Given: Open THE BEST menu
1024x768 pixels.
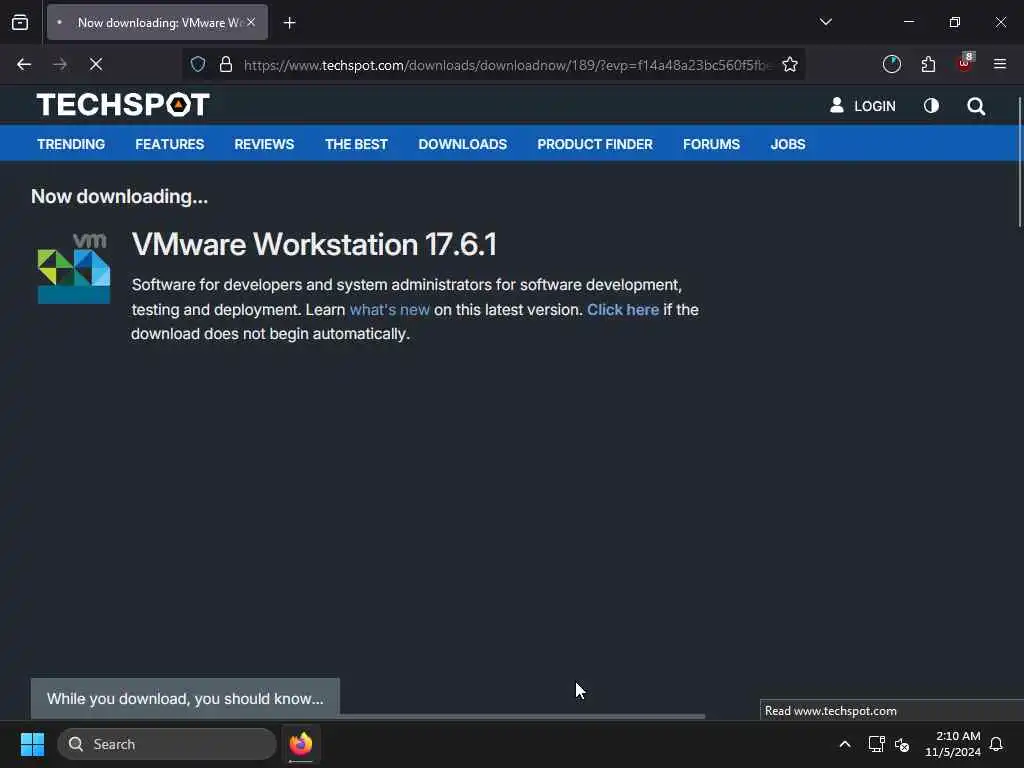Looking at the screenshot, I should click(x=357, y=144).
